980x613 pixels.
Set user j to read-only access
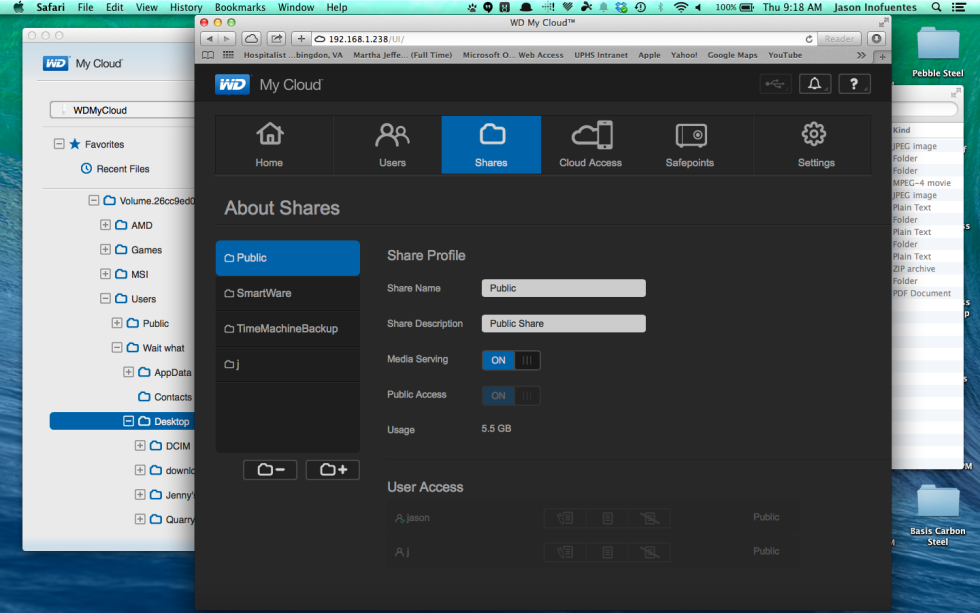[x=607, y=551]
